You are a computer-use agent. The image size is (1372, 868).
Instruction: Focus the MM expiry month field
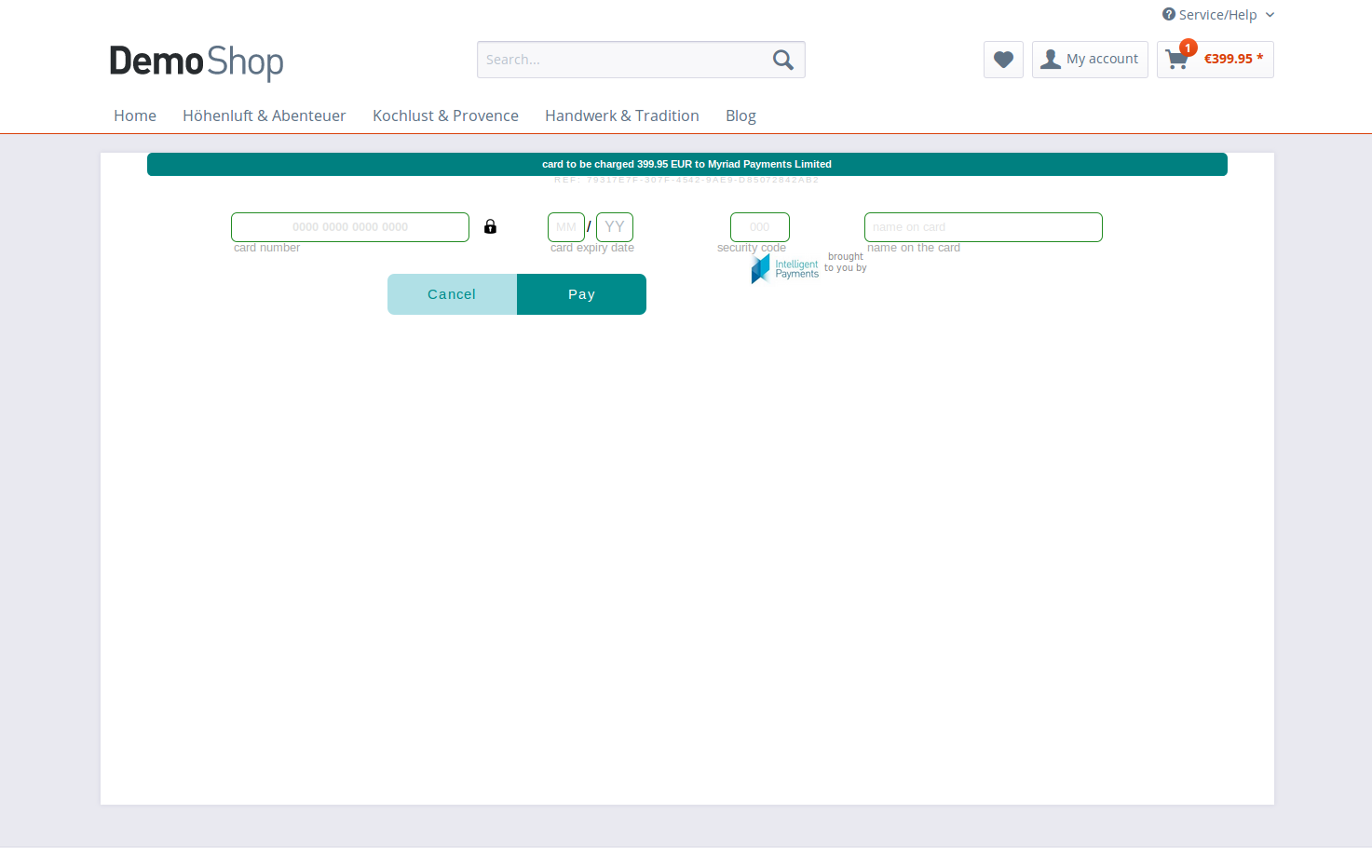tap(566, 227)
